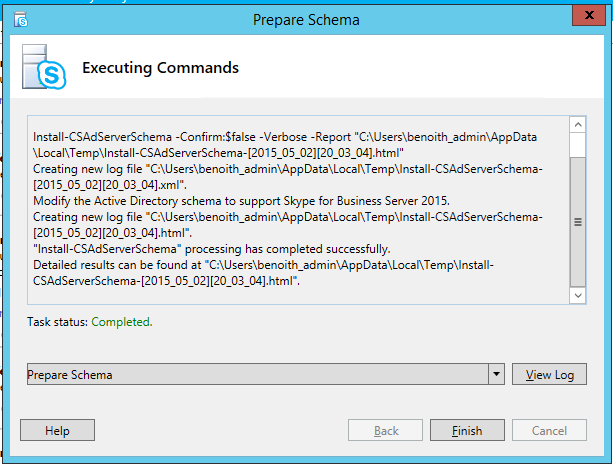Open Help for this wizard
The image size is (613, 464).
click(x=57, y=431)
